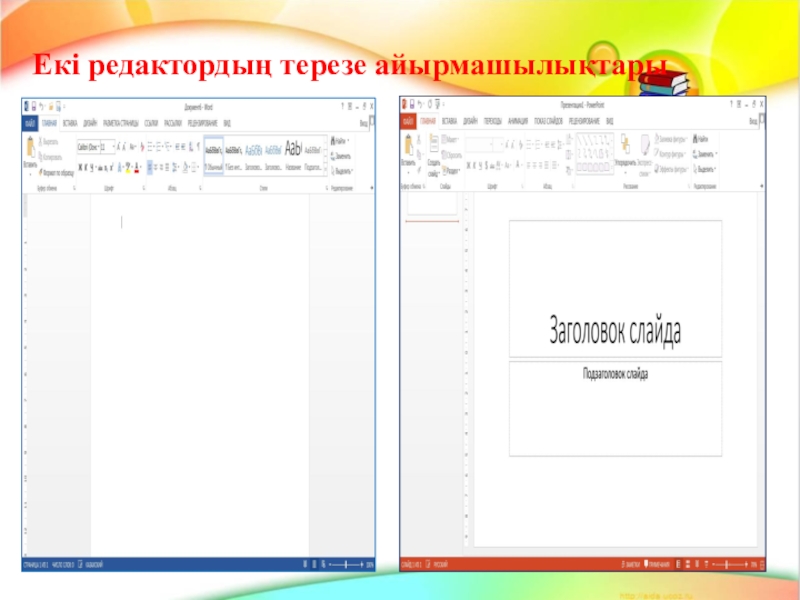Click blank Word document page area

coord(200,376)
